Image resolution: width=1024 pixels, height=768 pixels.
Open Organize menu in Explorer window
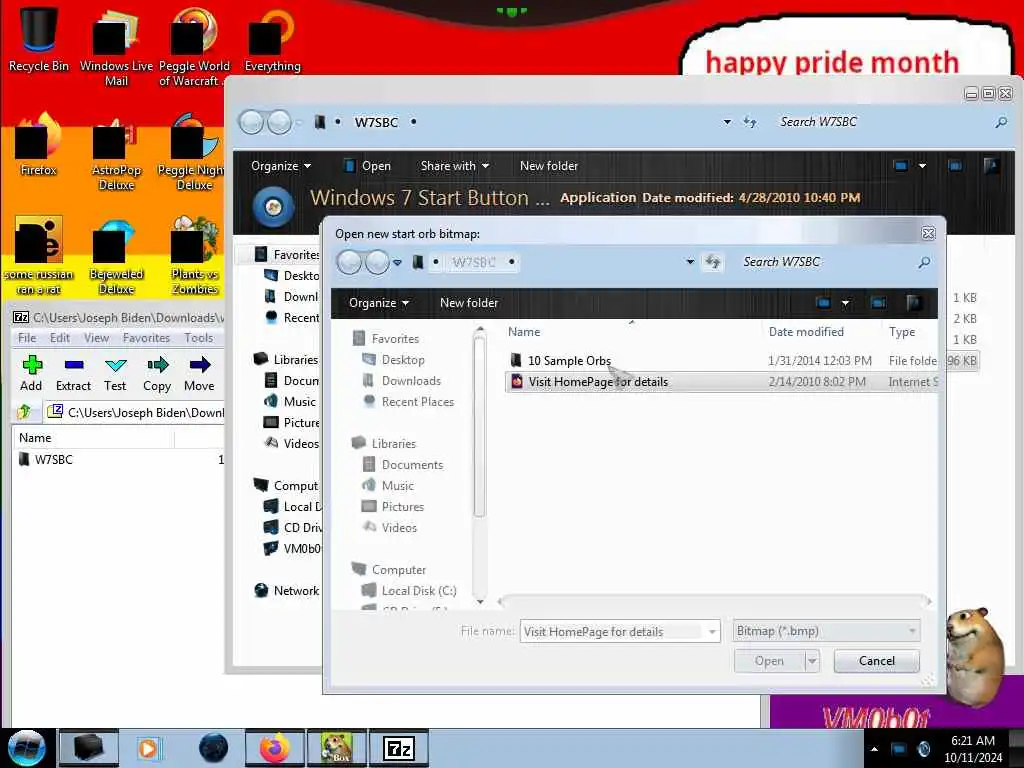pyautogui.click(x=281, y=166)
